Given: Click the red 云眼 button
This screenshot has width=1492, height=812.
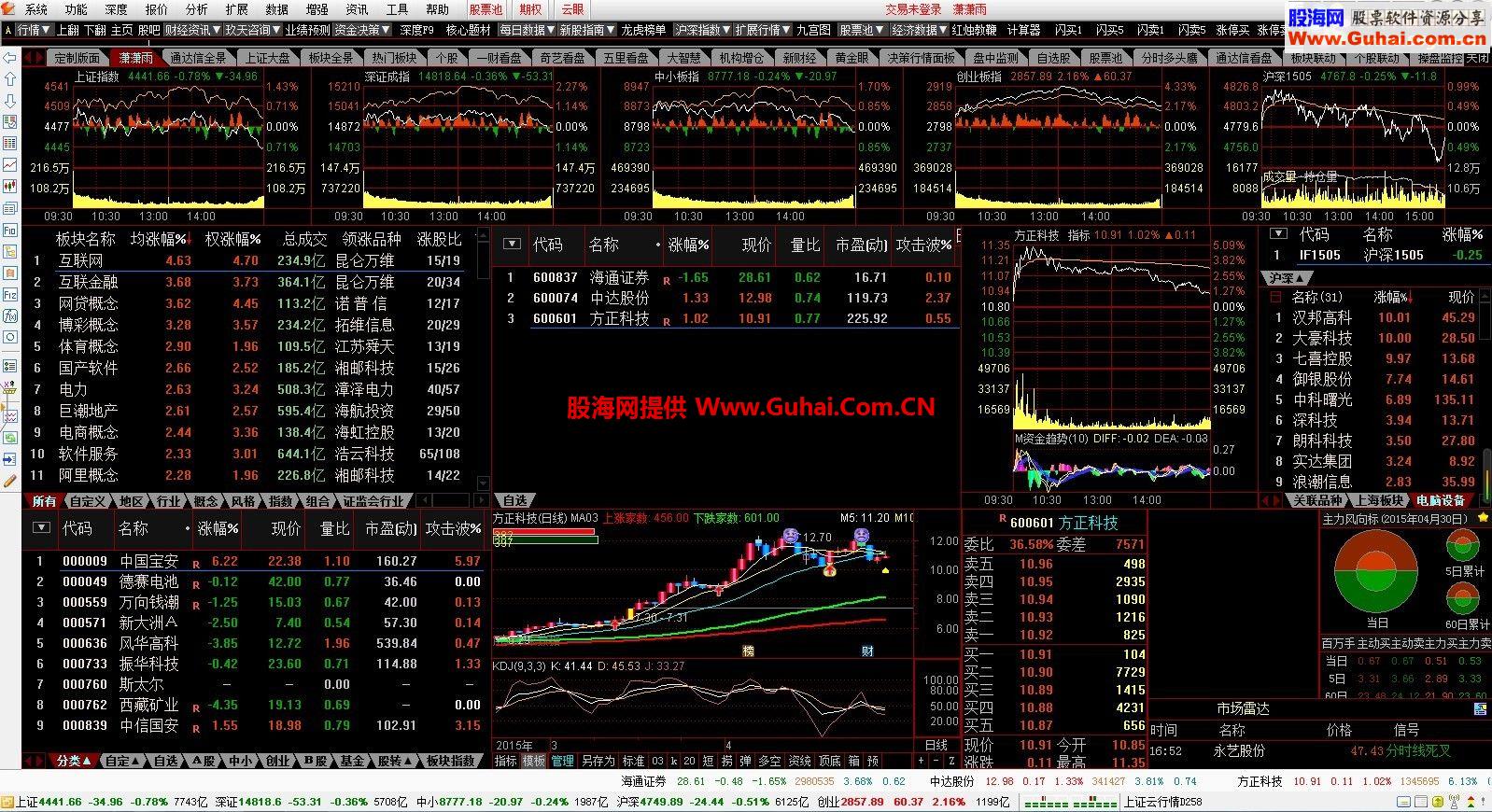Looking at the screenshot, I should (x=572, y=9).
